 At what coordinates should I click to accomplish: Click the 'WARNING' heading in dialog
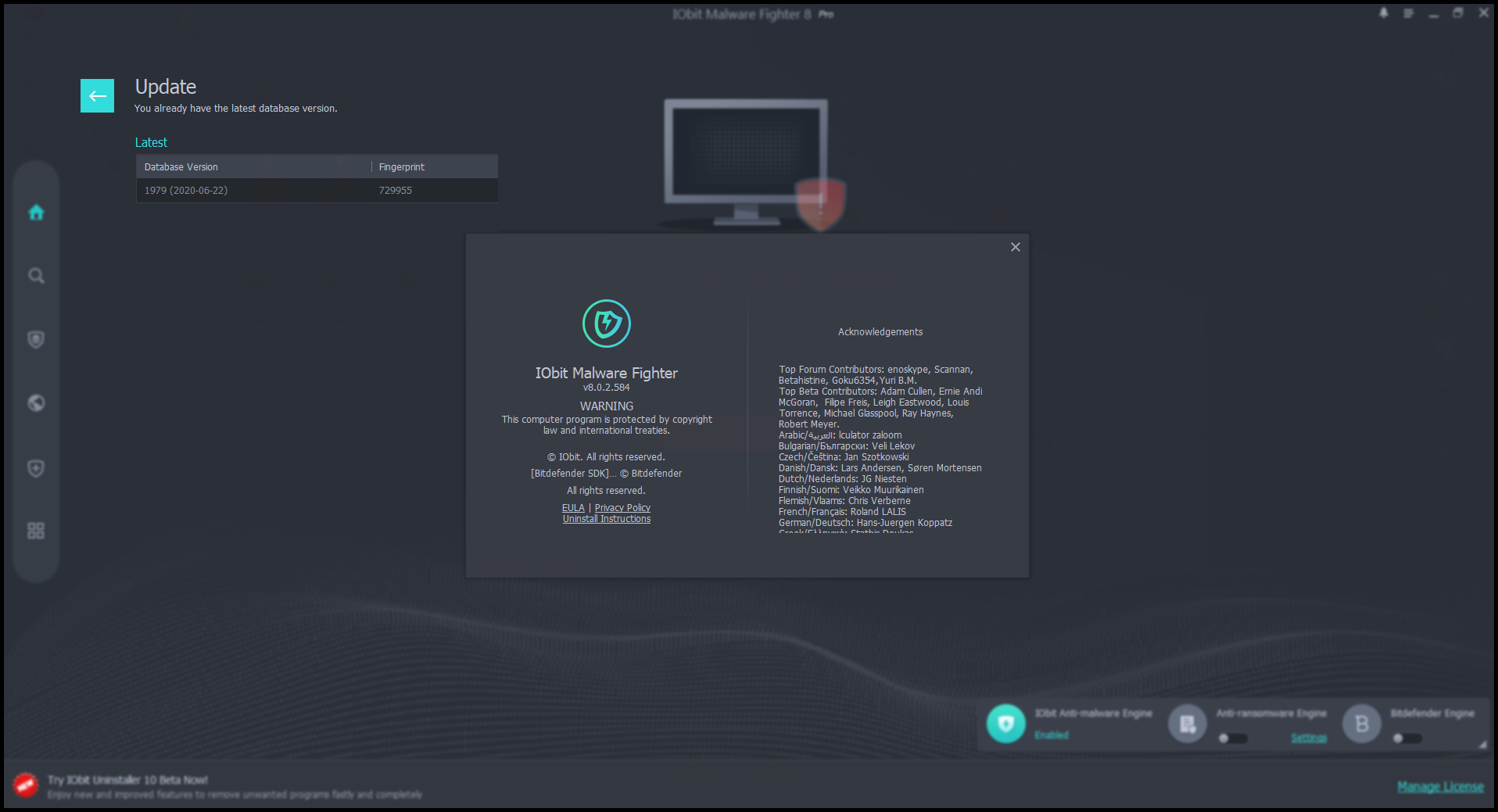point(607,406)
